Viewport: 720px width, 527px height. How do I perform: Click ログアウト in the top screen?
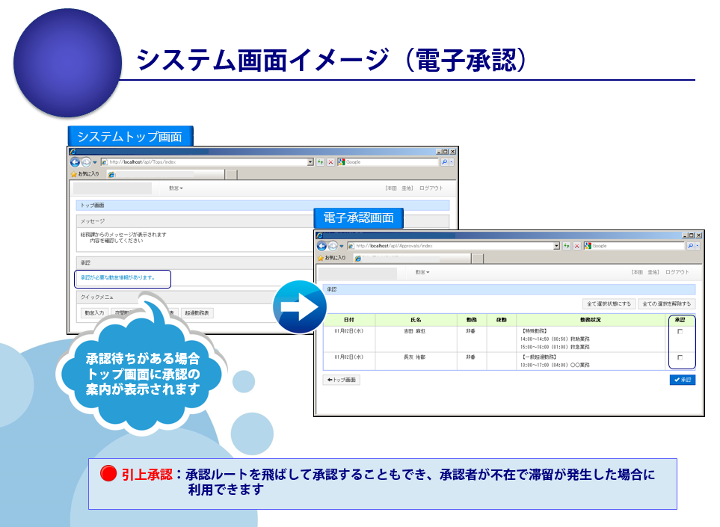[x=431, y=188]
